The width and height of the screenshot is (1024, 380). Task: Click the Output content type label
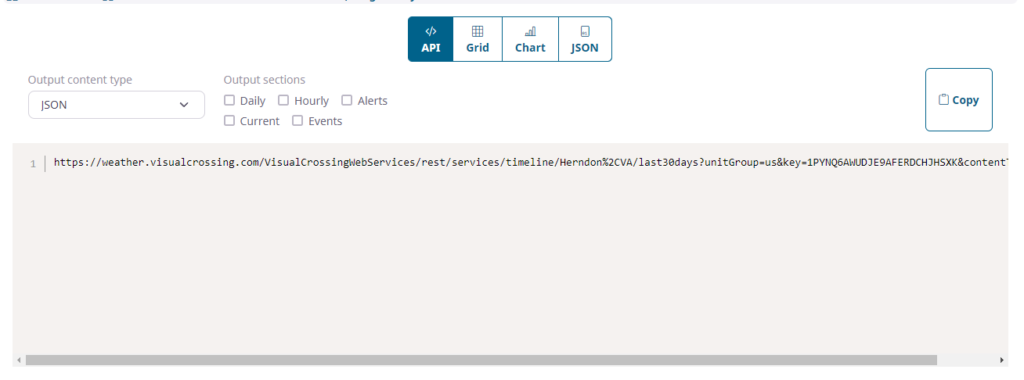[x=80, y=80]
